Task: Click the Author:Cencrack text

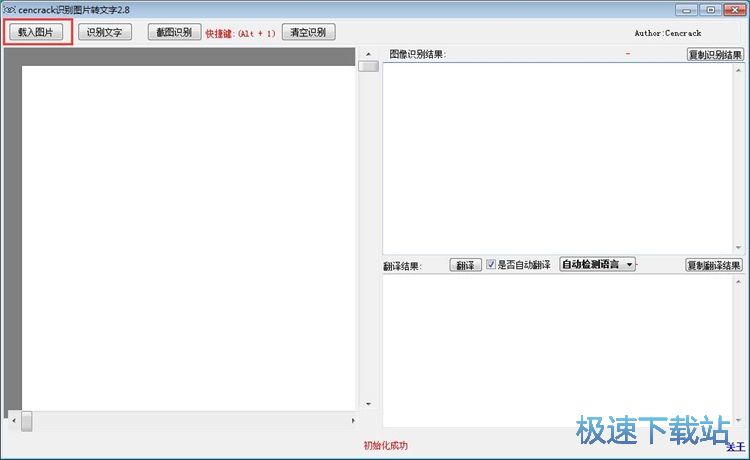Action: [x=668, y=33]
